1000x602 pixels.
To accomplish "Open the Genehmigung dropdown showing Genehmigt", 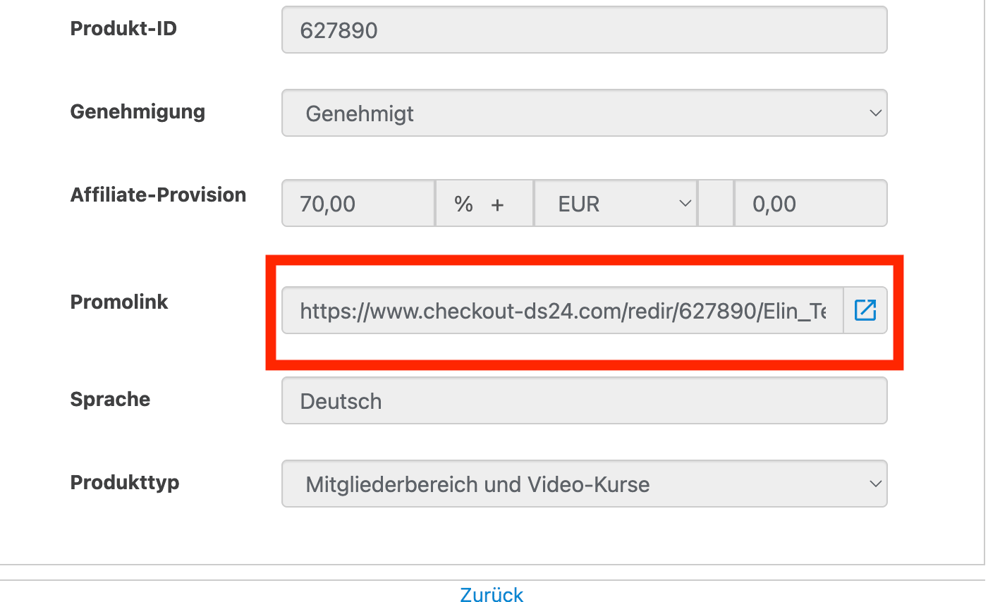I will click(583, 113).
